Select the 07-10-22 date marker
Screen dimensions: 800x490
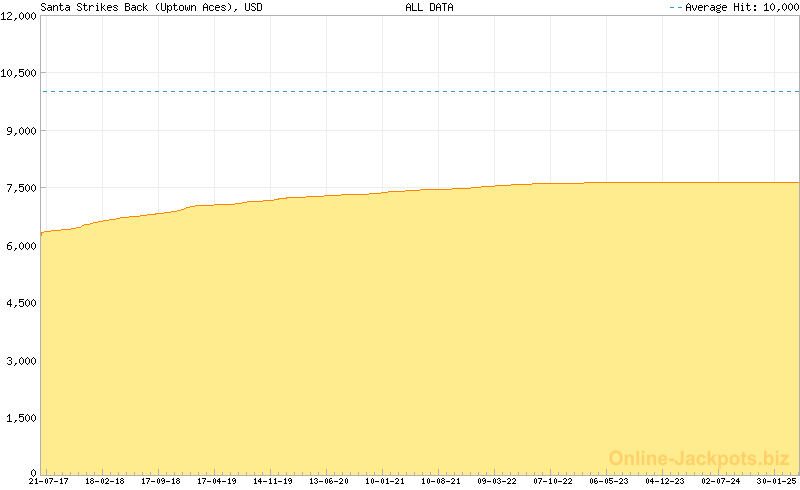click(x=553, y=481)
